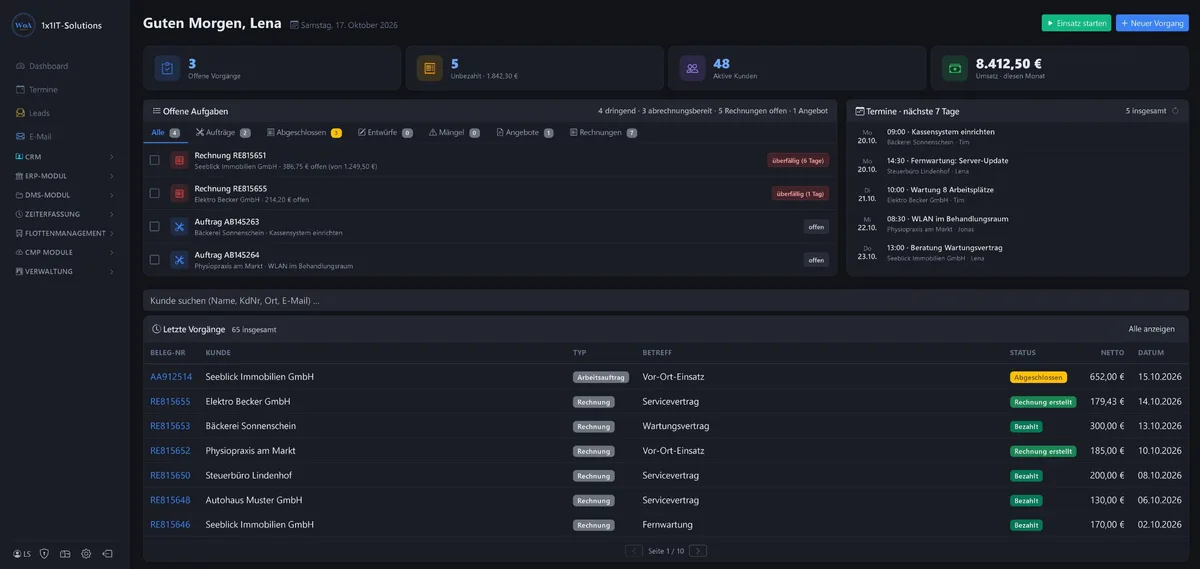Go to the next page arrow
The width and height of the screenshot is (1200, 569).
click(698, 551)
